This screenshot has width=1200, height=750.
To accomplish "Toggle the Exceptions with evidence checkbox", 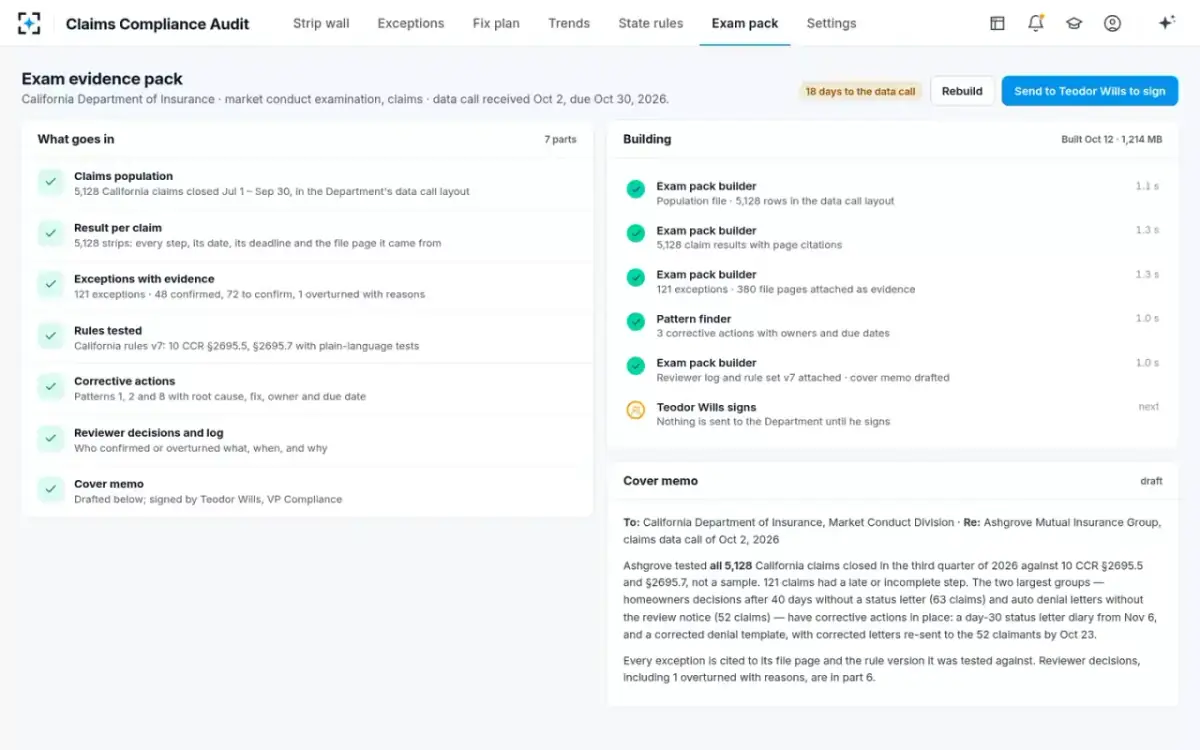I will pyautogui.click(x=50, y=284).
